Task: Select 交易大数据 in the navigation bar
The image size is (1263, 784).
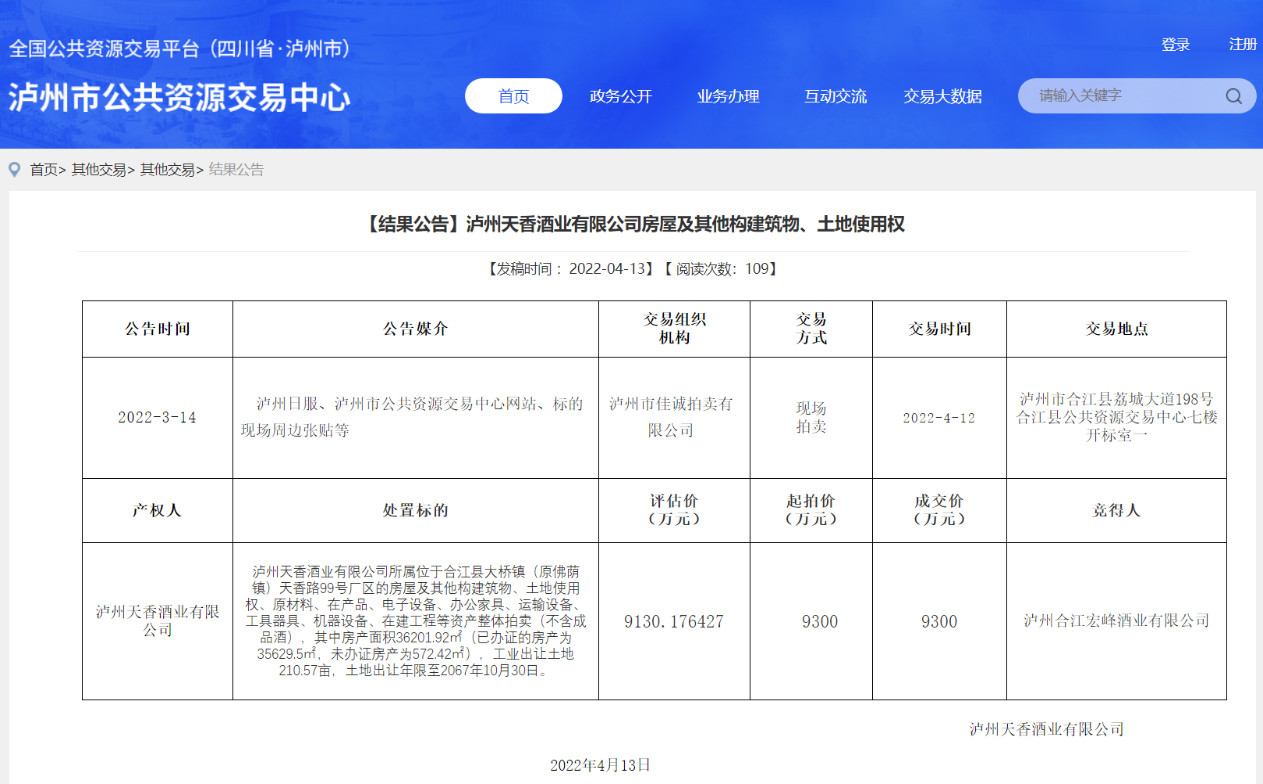Action: pyautogui.click(x=943, y=96)
